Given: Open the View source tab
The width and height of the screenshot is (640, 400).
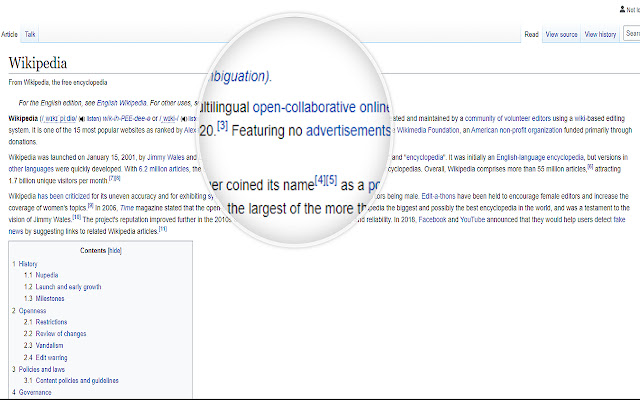Looking at the screenshot, I should [x=561, y=34].
